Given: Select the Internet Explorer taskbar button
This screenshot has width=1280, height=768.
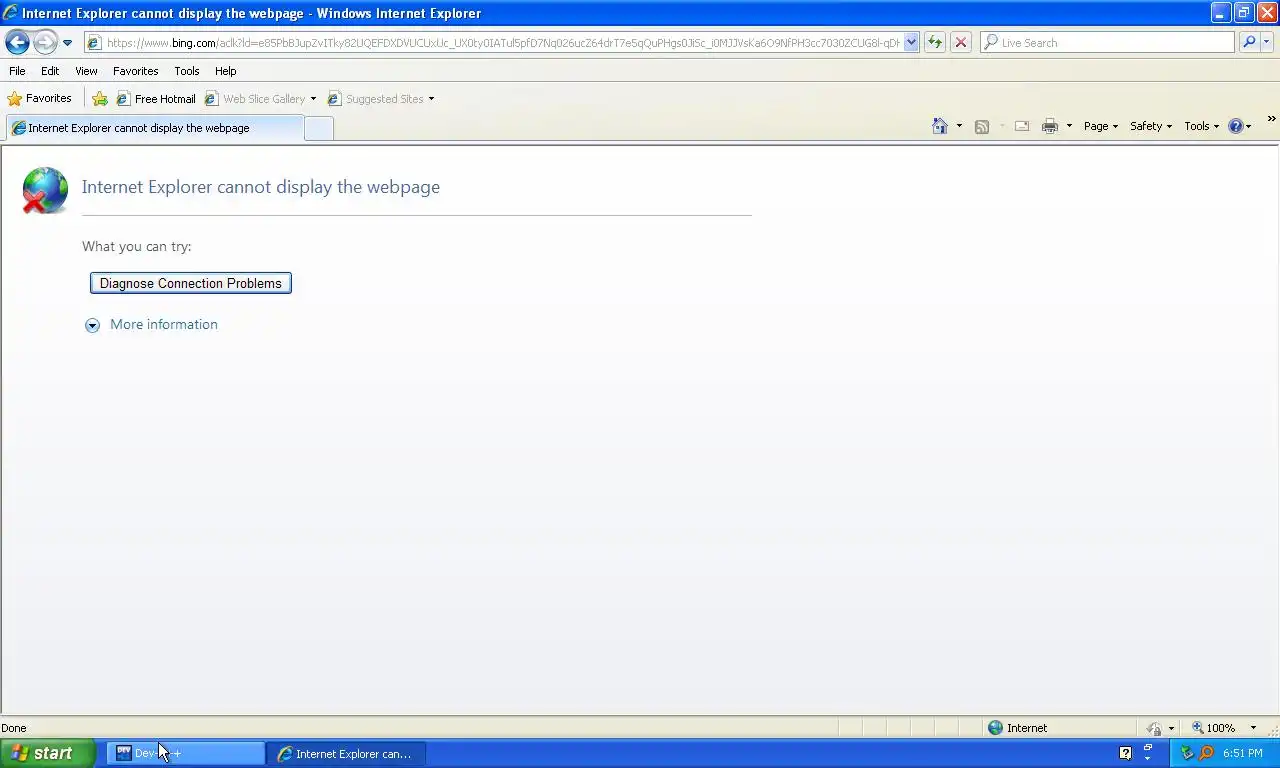Looking at the screenshot, I should (x=347, y=753).
